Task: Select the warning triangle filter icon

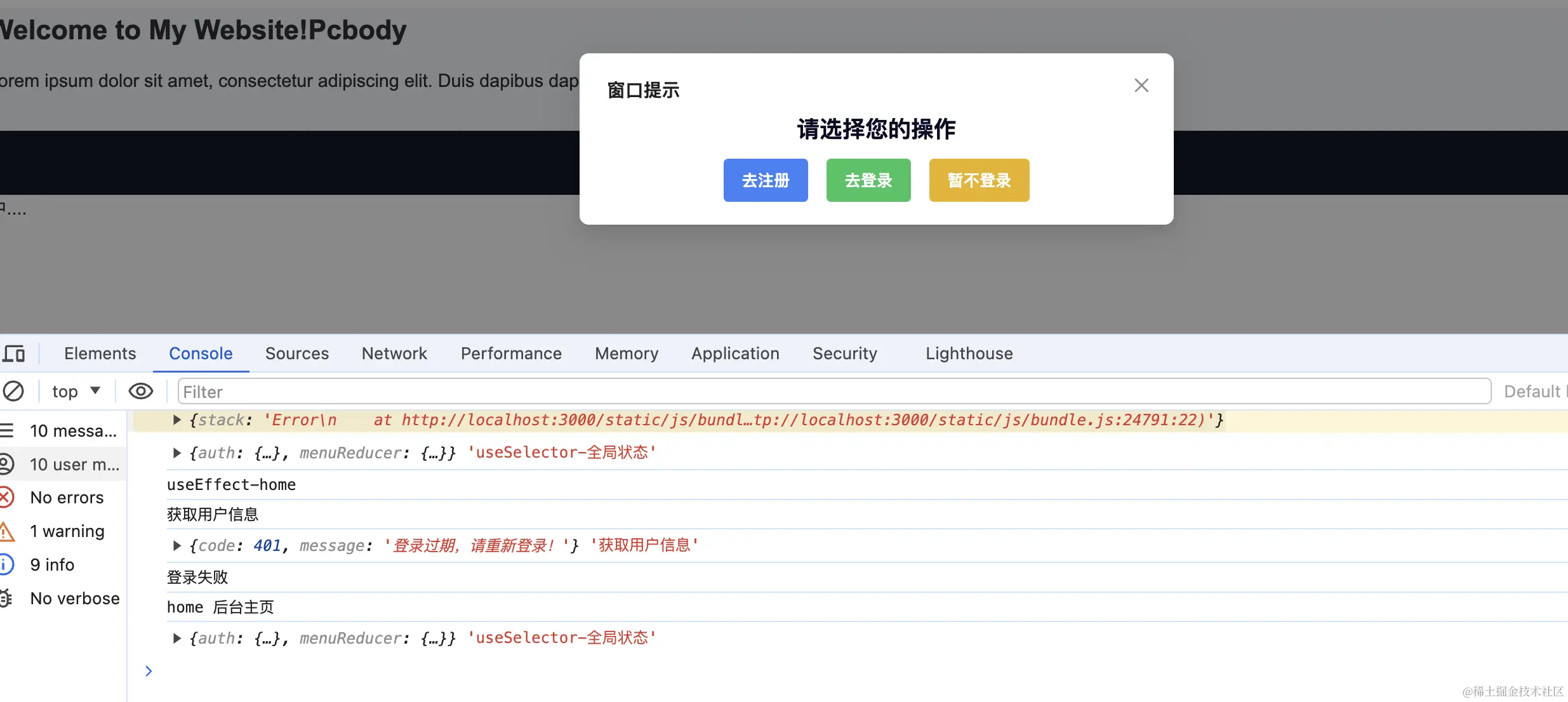Action: tap(6, 531)
